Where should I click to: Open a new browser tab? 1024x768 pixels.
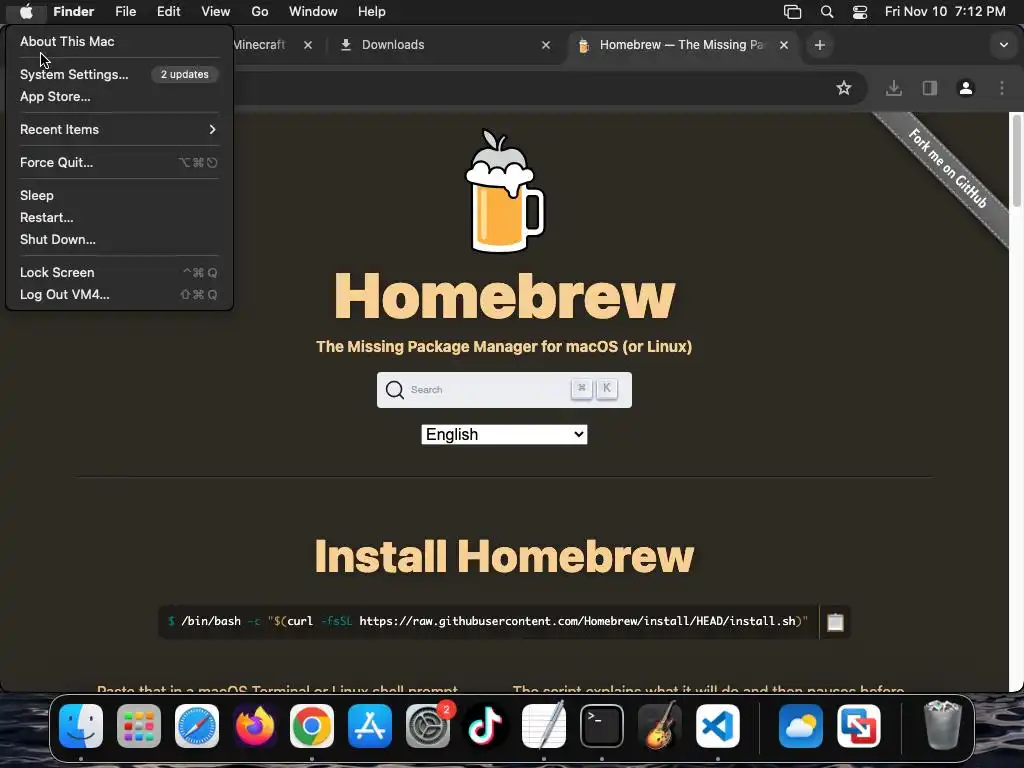[x=820, y=45]
